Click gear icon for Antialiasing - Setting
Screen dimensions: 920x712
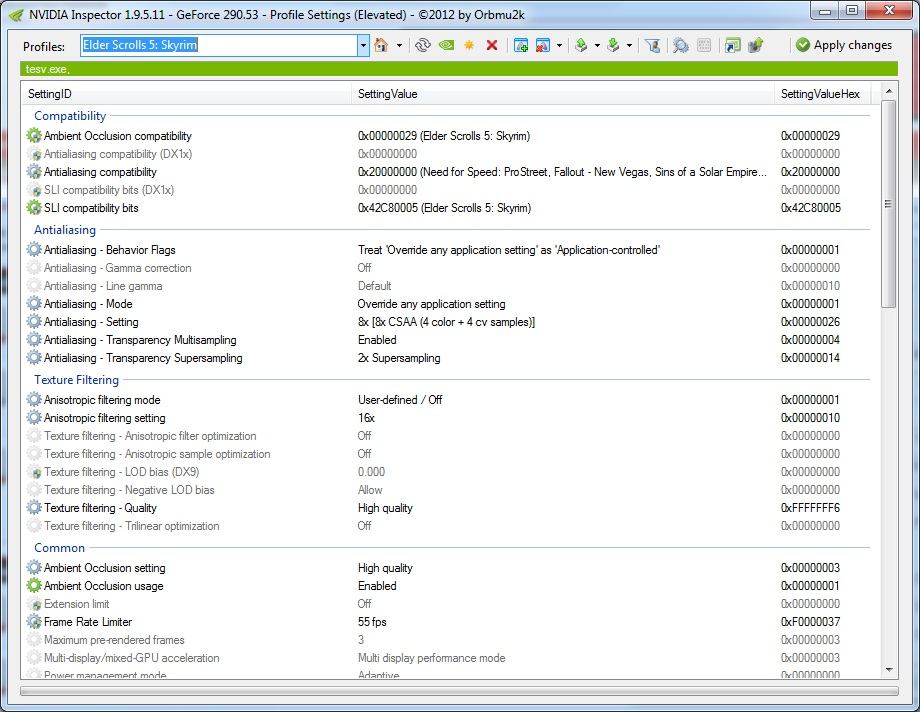click(x=34, y=322)
